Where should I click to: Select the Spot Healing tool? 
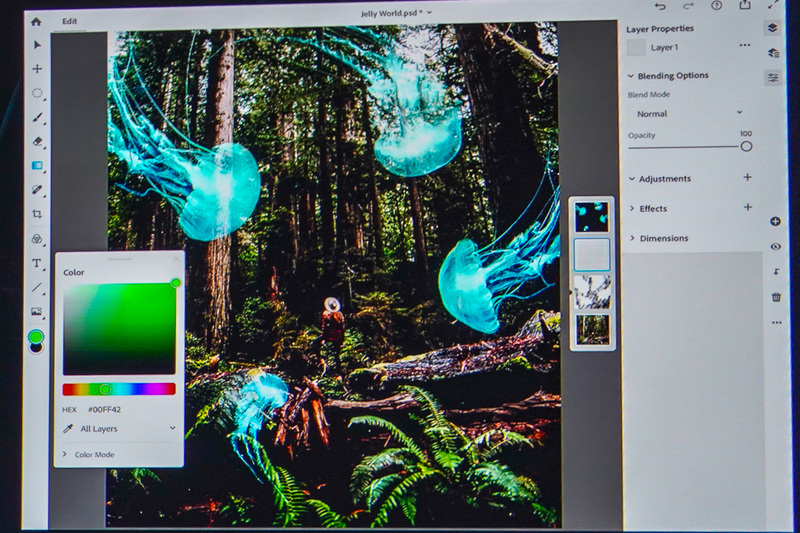(x=37, y=190)
